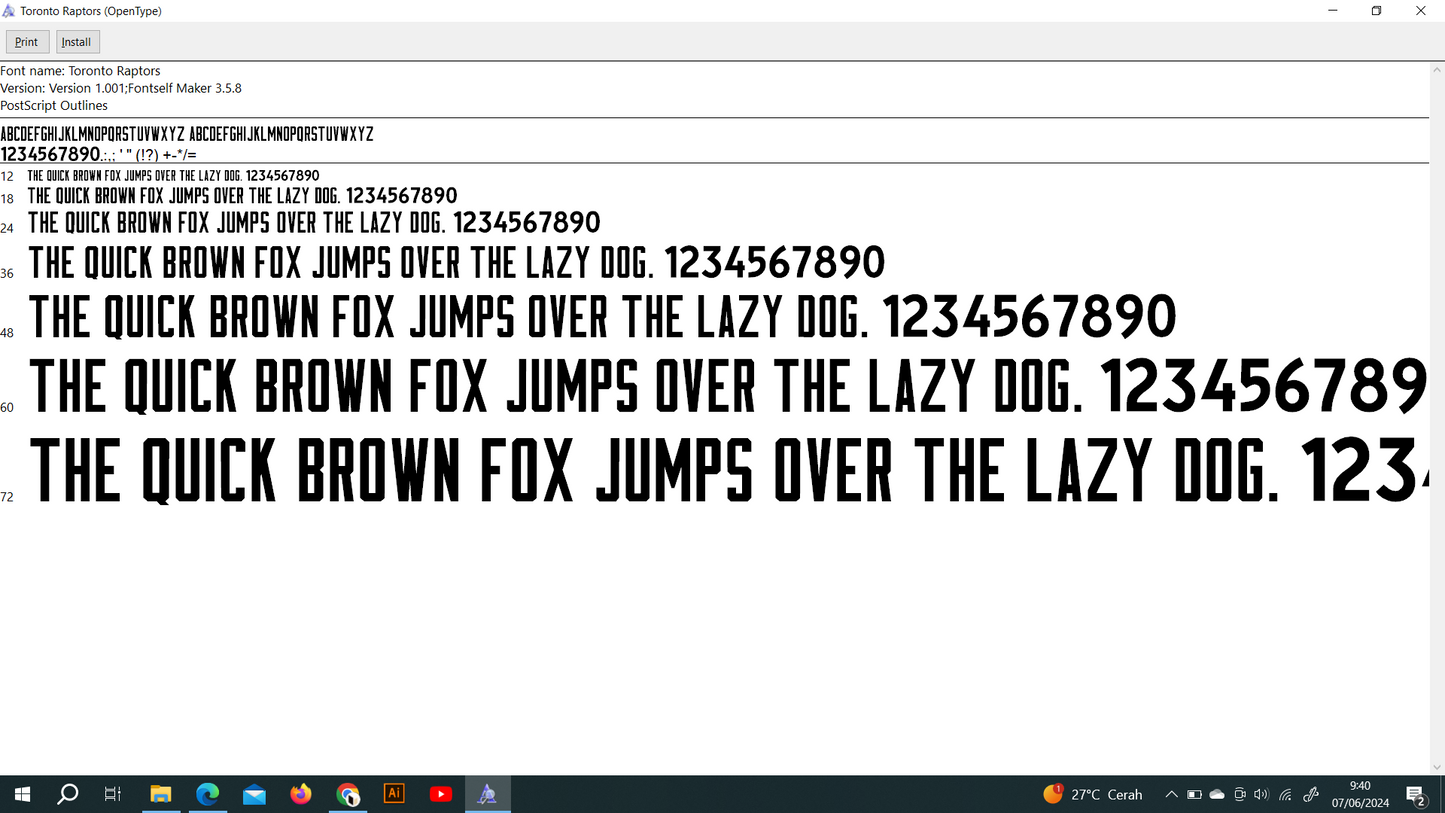Viewport: 1445px width, 813px height.
Task: Open the Windows Start menu
Action: pos(22,794)
